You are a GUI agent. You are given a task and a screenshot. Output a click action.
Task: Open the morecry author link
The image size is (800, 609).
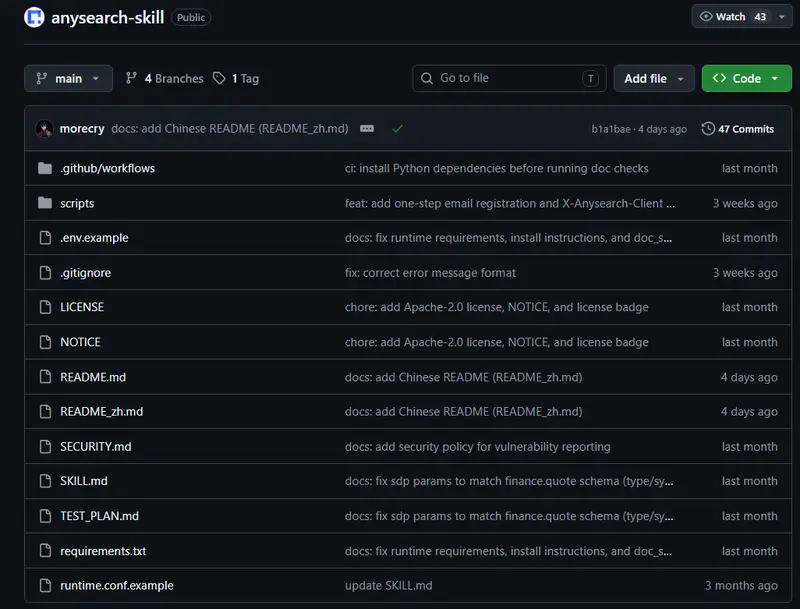[82, 129]
